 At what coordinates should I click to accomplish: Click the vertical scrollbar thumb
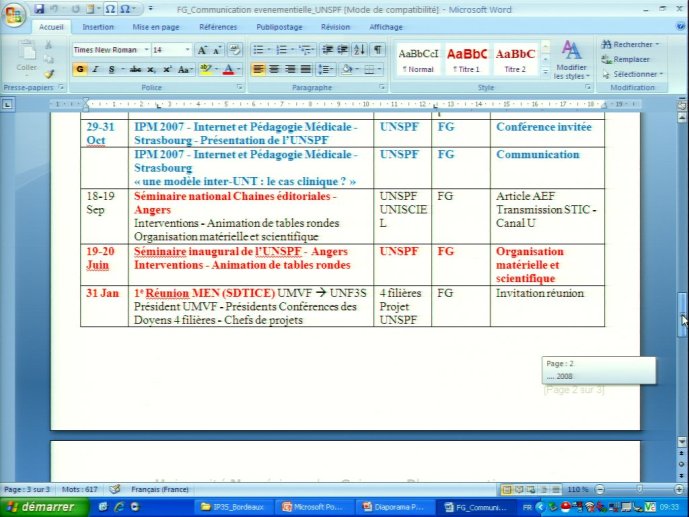pos(682,315)
